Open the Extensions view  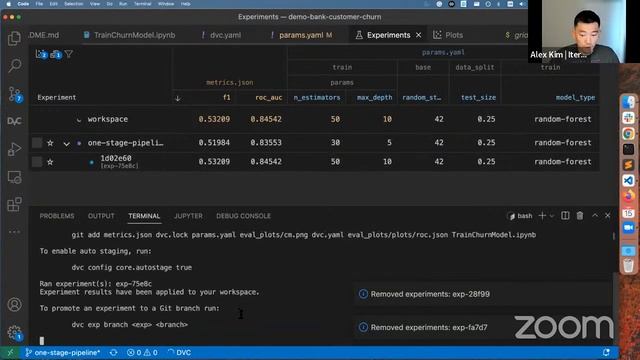click(x=15, y=204)
